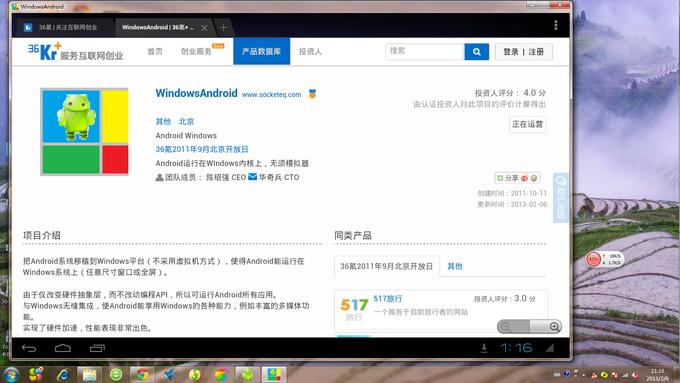Click the green round share icon

coord(534,178)
